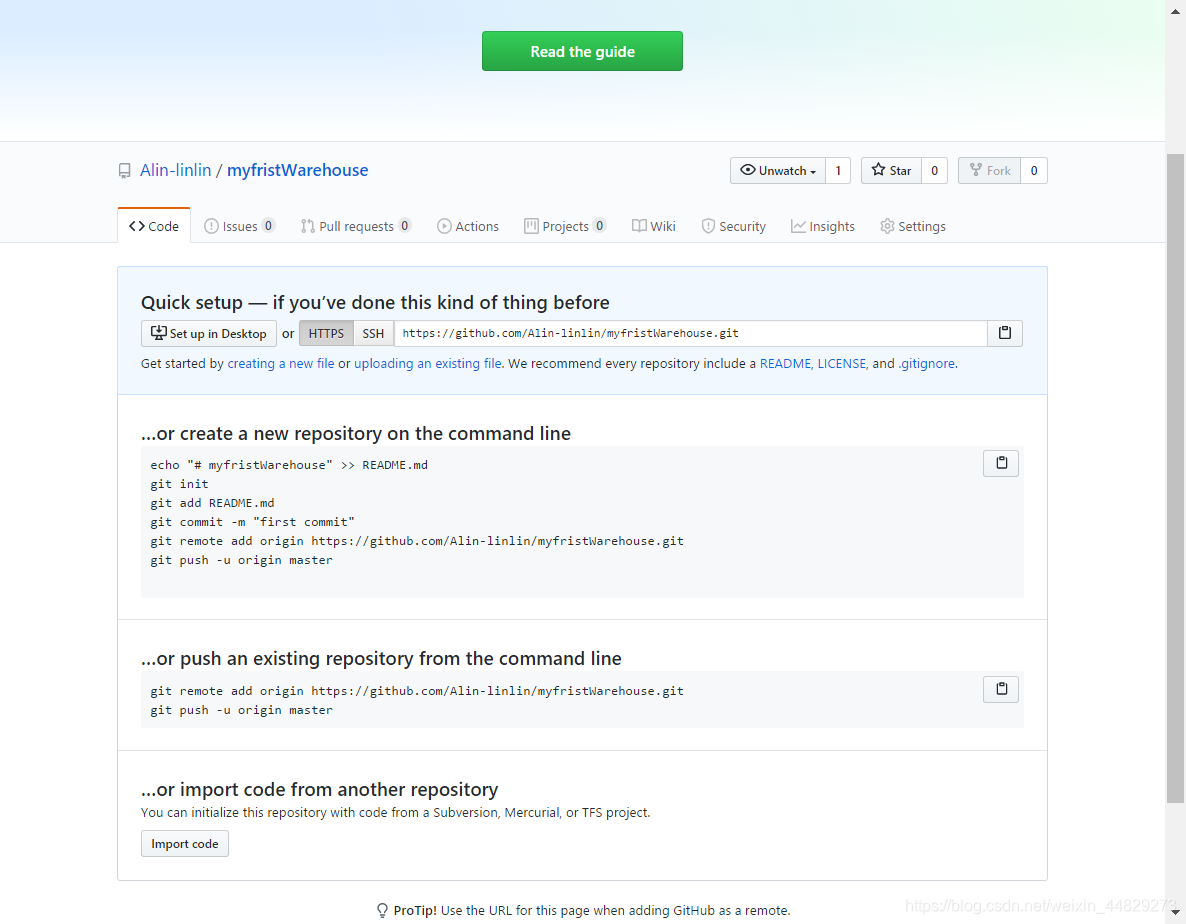Screen dimensions: 1186x924
Task: Open the .gitignore link
Action: click(x=927, y=364)
